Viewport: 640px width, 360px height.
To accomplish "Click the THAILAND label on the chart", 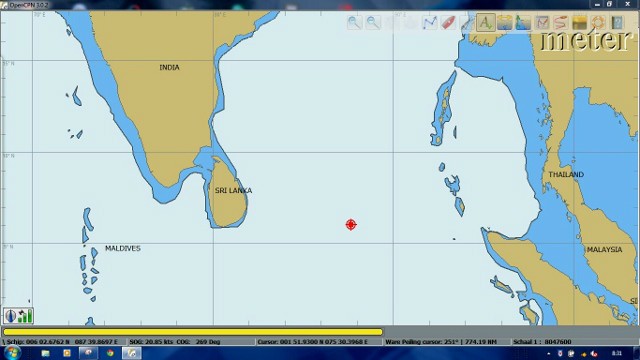I will pyautogui.click(x=566, y=174).
